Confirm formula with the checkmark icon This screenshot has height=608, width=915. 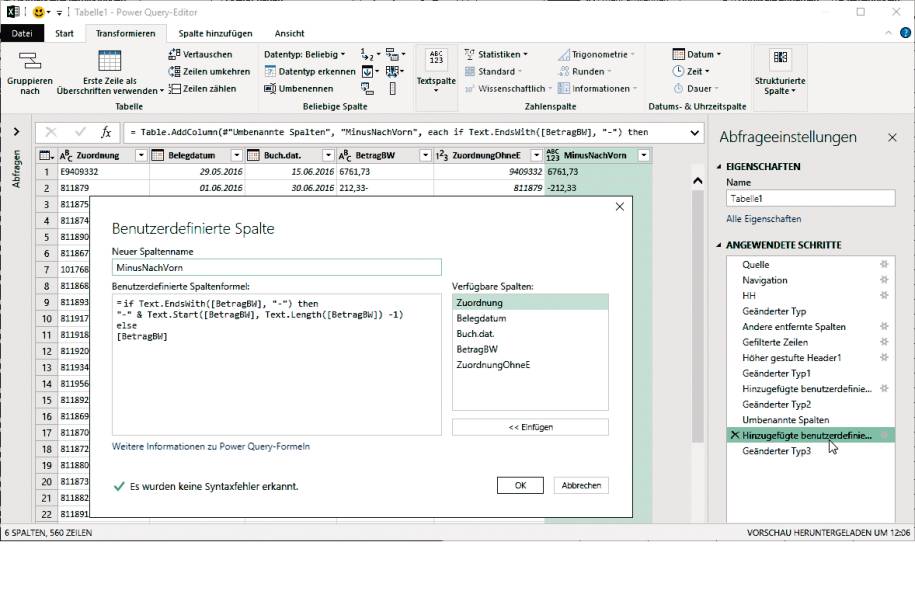point(80,132)
